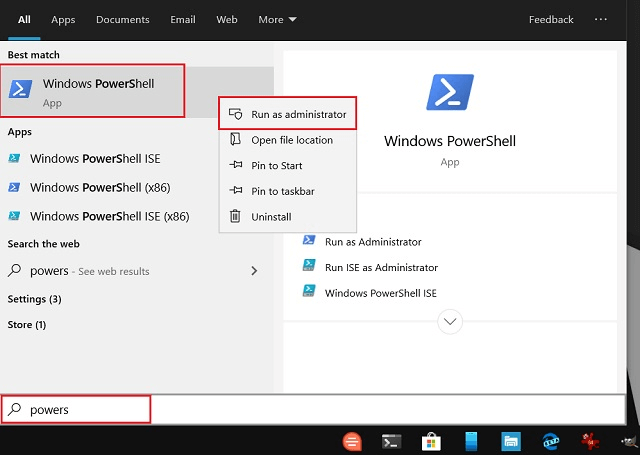
Task: Open the terminal icon on the taskbar
Action: 392,441
